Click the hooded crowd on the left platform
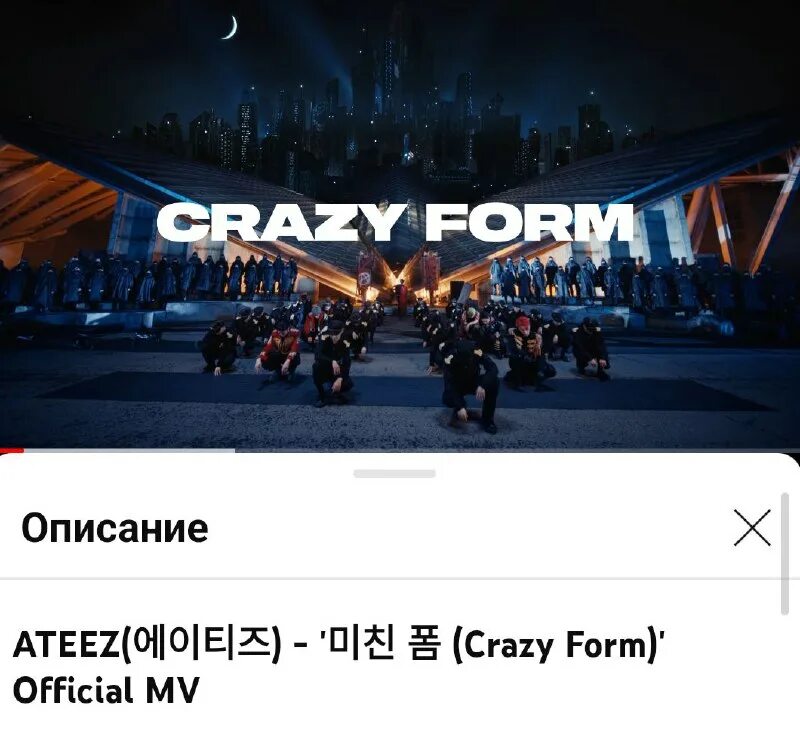 coord(148,281)
